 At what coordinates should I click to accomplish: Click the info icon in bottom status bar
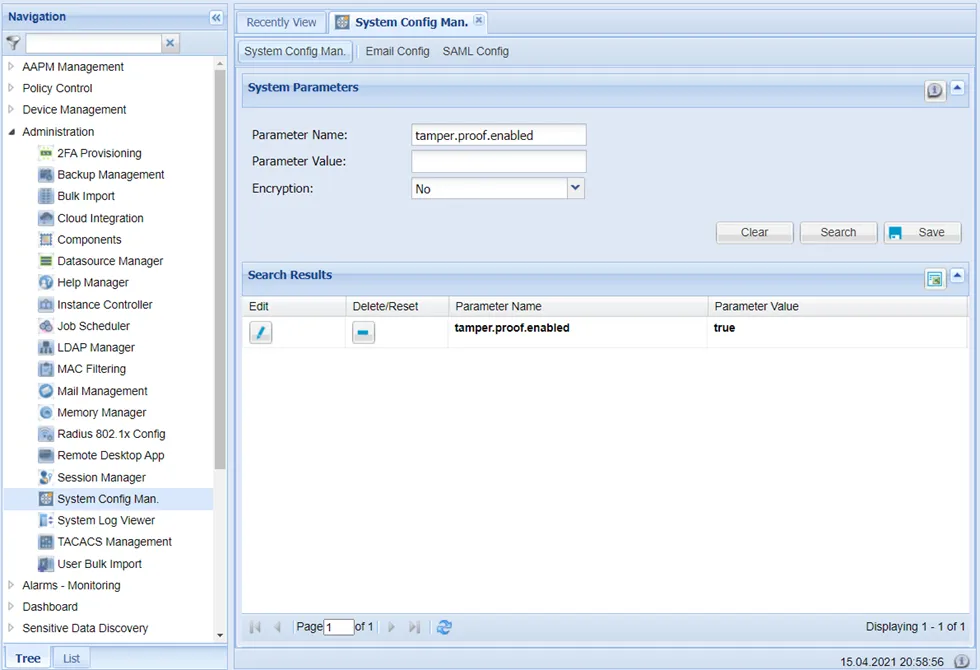[961, 661]
